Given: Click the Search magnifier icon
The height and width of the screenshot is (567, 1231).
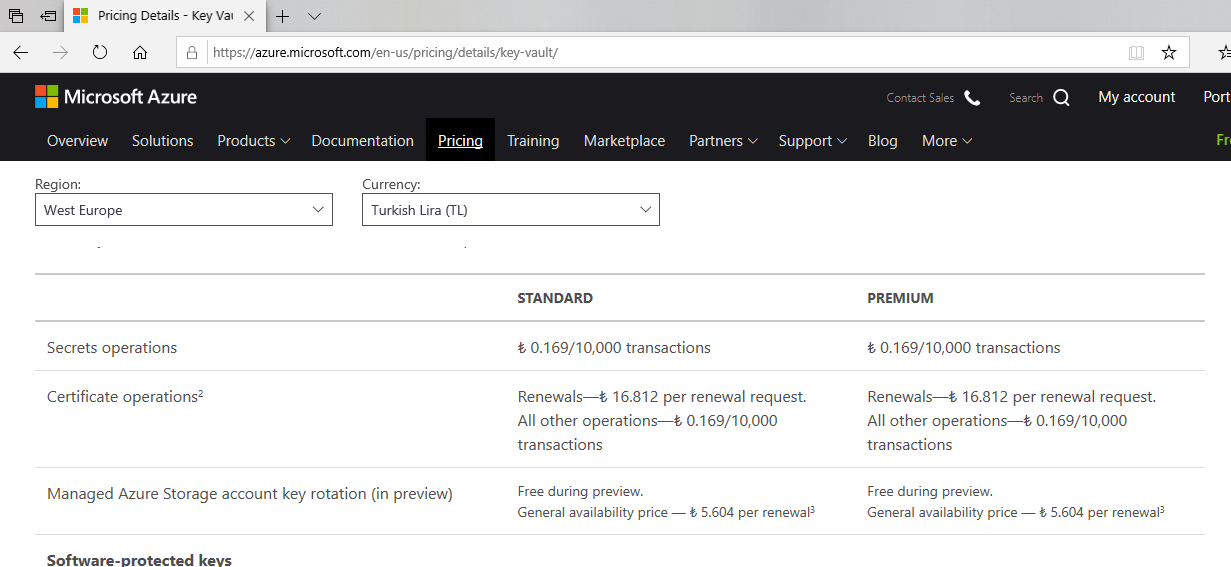Looking at the screenshot, I should tap(1061, 97).
